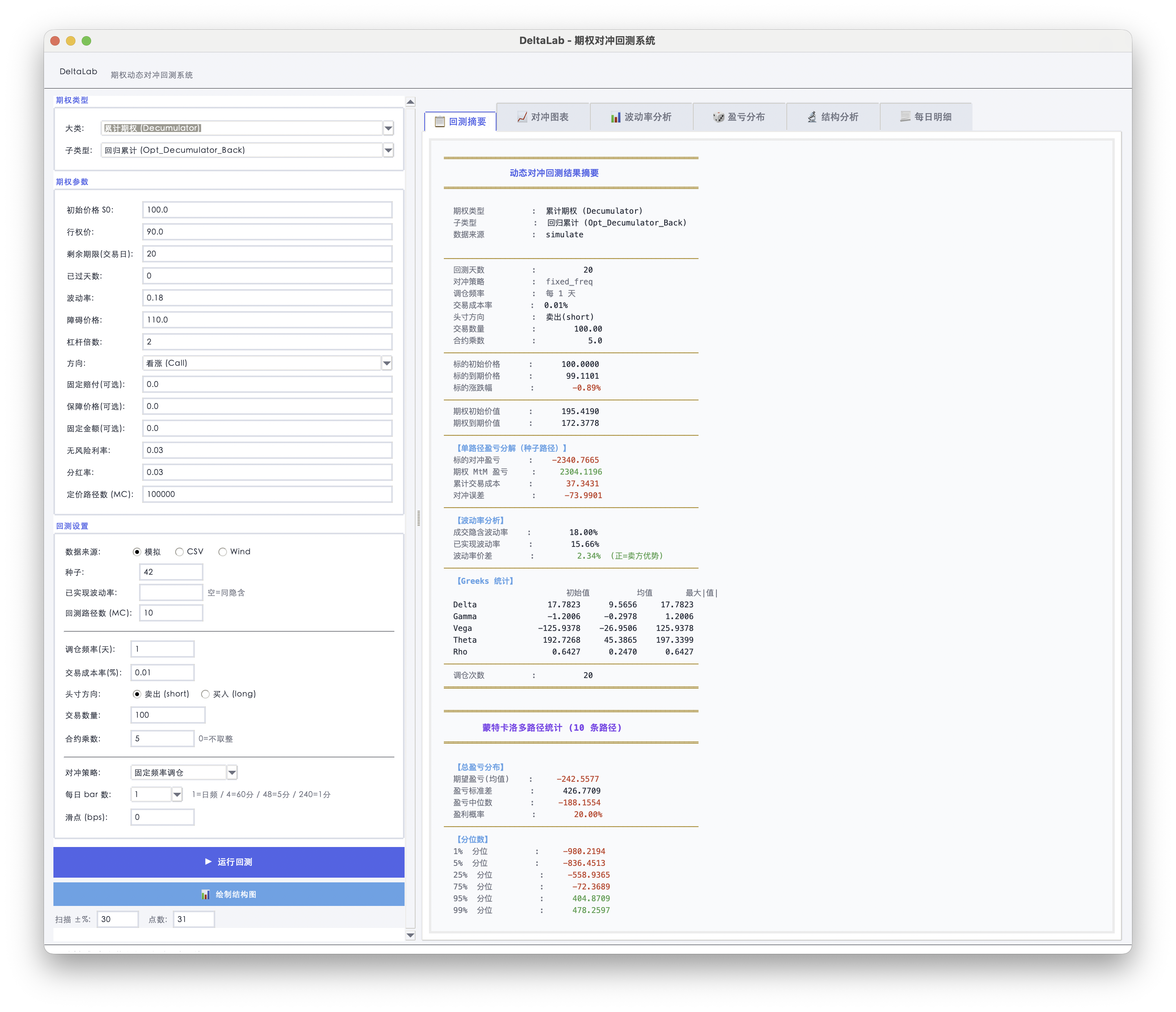Click the 调仓频率(天) field

click(162, 649)
